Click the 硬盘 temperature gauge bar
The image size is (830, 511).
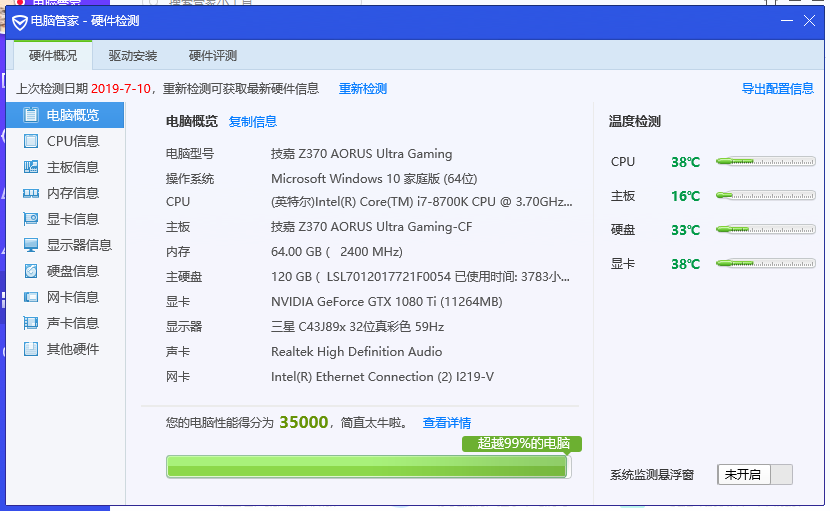click(x=765, y=229)
